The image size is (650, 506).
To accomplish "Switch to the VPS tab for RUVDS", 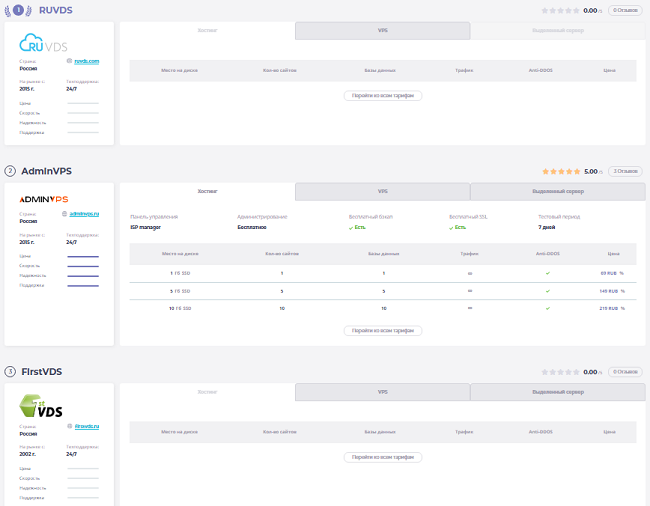I will 383,31.
